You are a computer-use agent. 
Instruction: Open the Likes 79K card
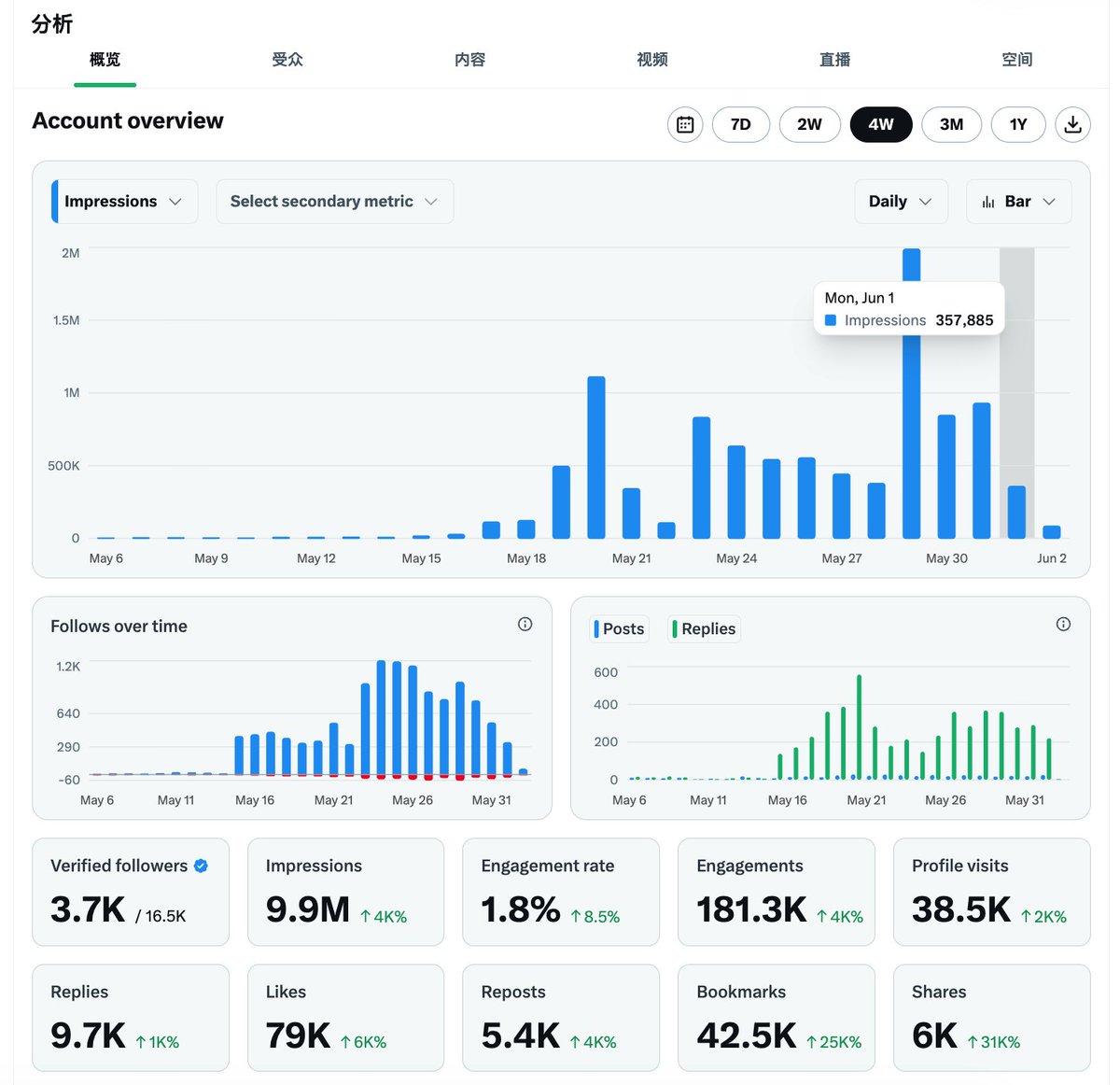pyautogui.click(x=345, y=1018)
